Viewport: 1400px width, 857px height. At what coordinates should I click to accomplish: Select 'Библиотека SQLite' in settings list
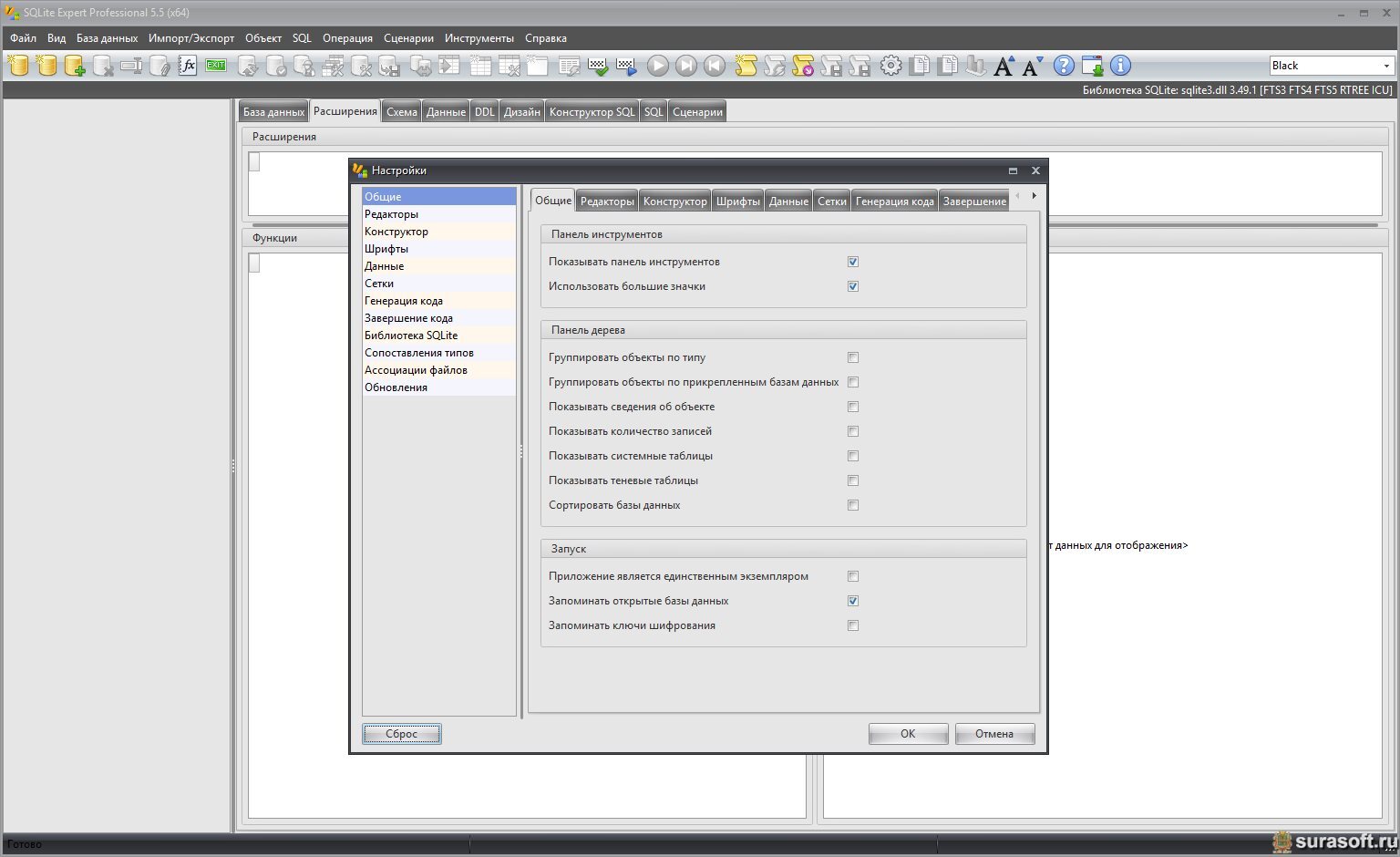pyautogui.click(x=411, y=336)
